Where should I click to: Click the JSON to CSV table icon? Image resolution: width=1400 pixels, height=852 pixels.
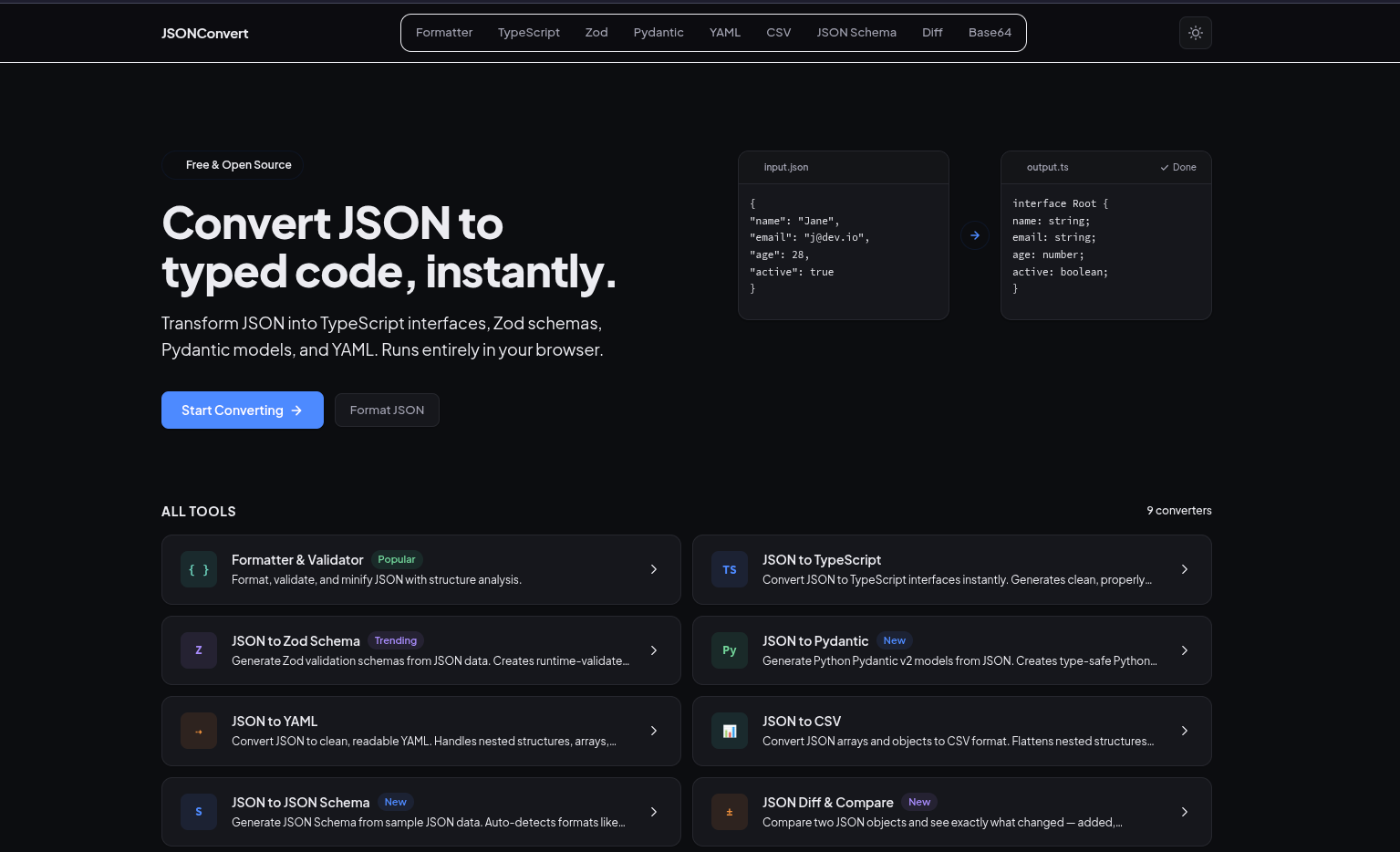[730, 731]
